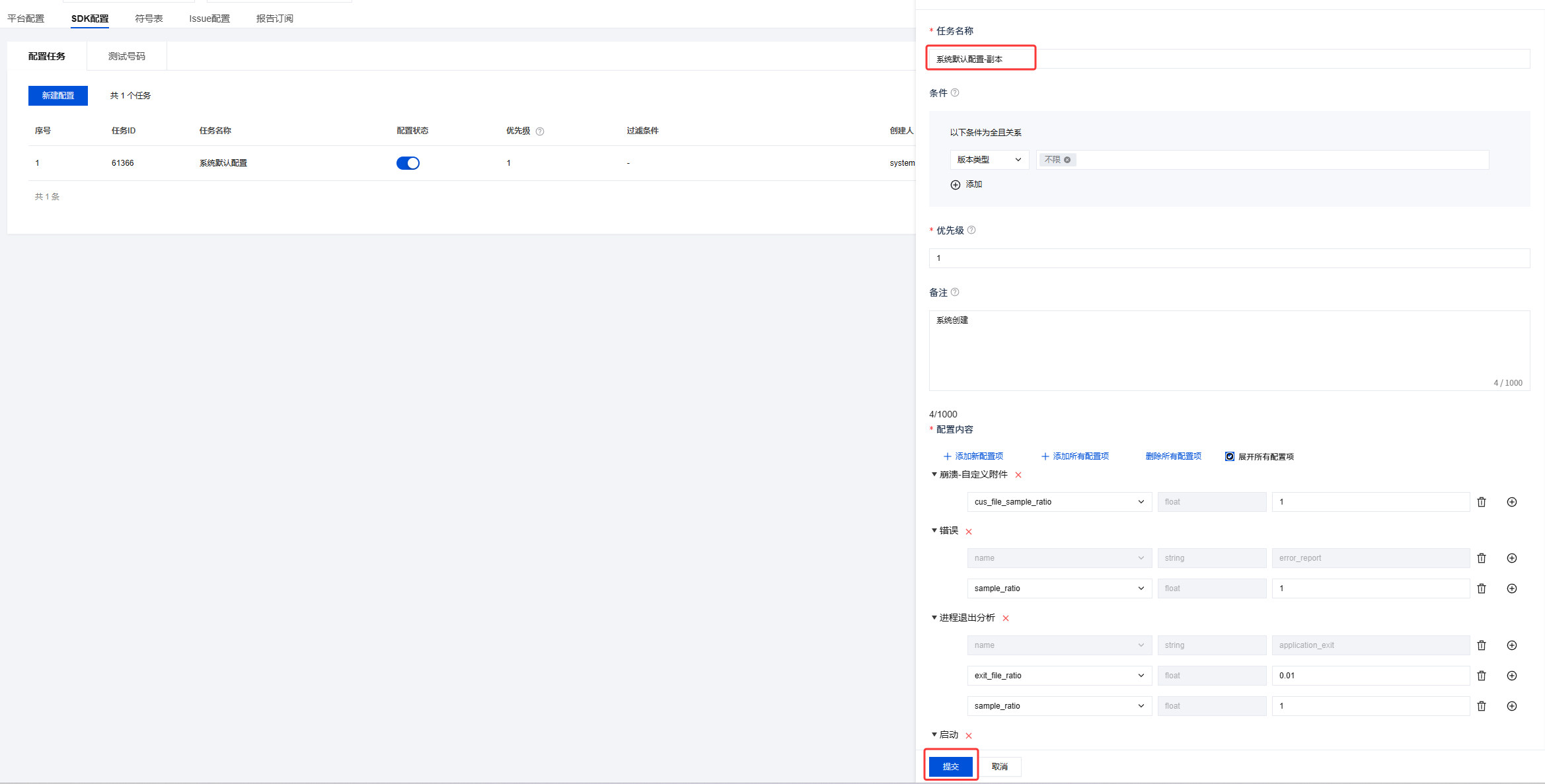Toggle 系统默认配置 task status switch
1545x784 pixels.
408,163
